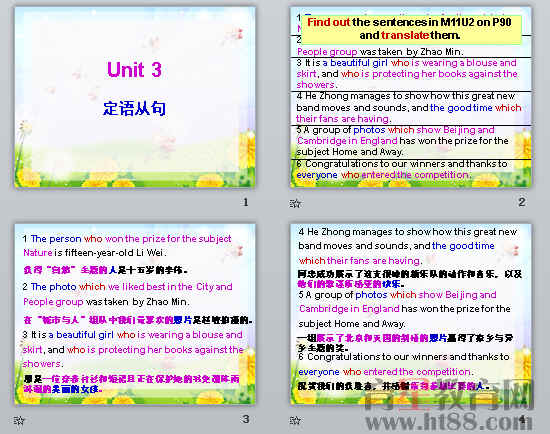
Task: Click slide number 1 label
Action: [246, 202]
